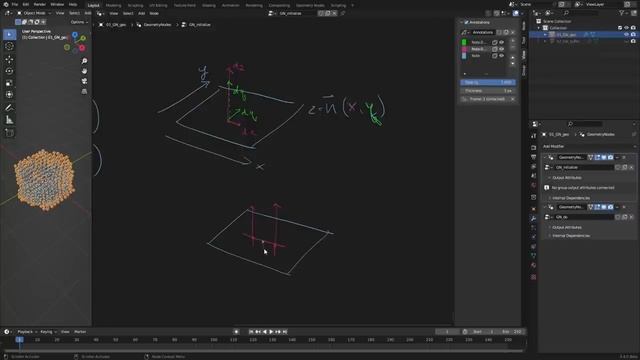Switch to the Layout workspace tab
Viewport: 640px width, 360px height.
click(93, 5)
